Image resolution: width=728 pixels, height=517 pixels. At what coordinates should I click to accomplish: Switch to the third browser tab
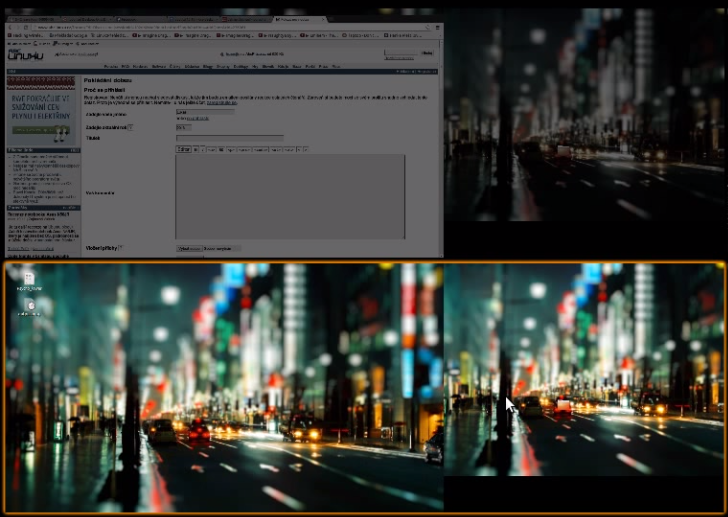140,19
